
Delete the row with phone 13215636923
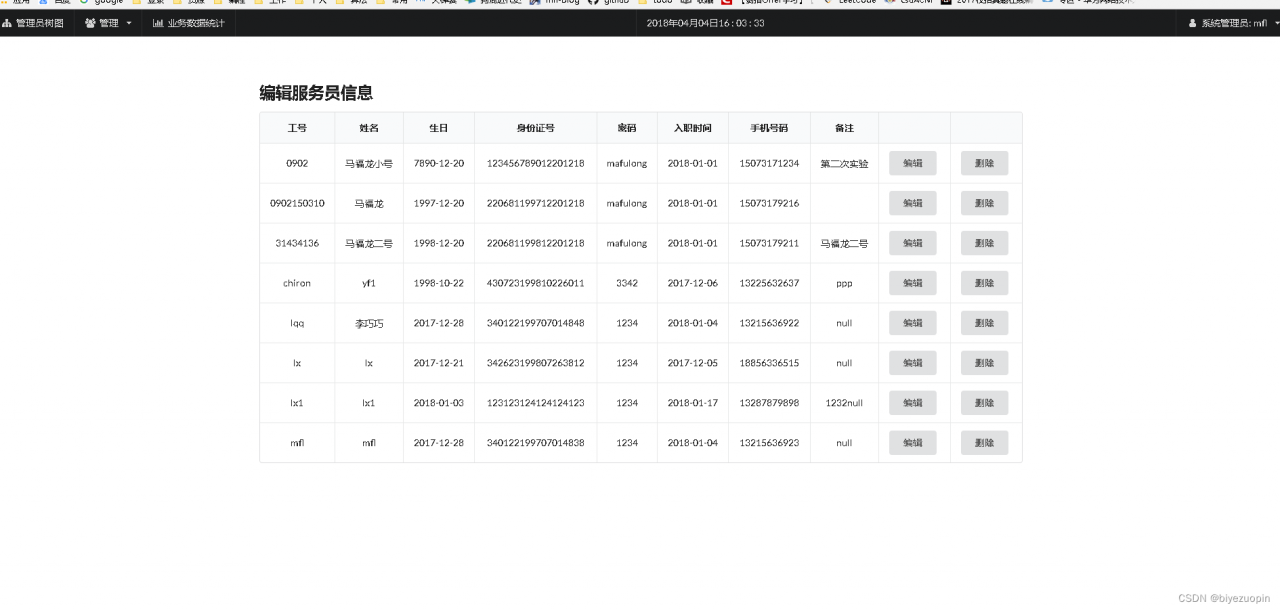(985, 443)
